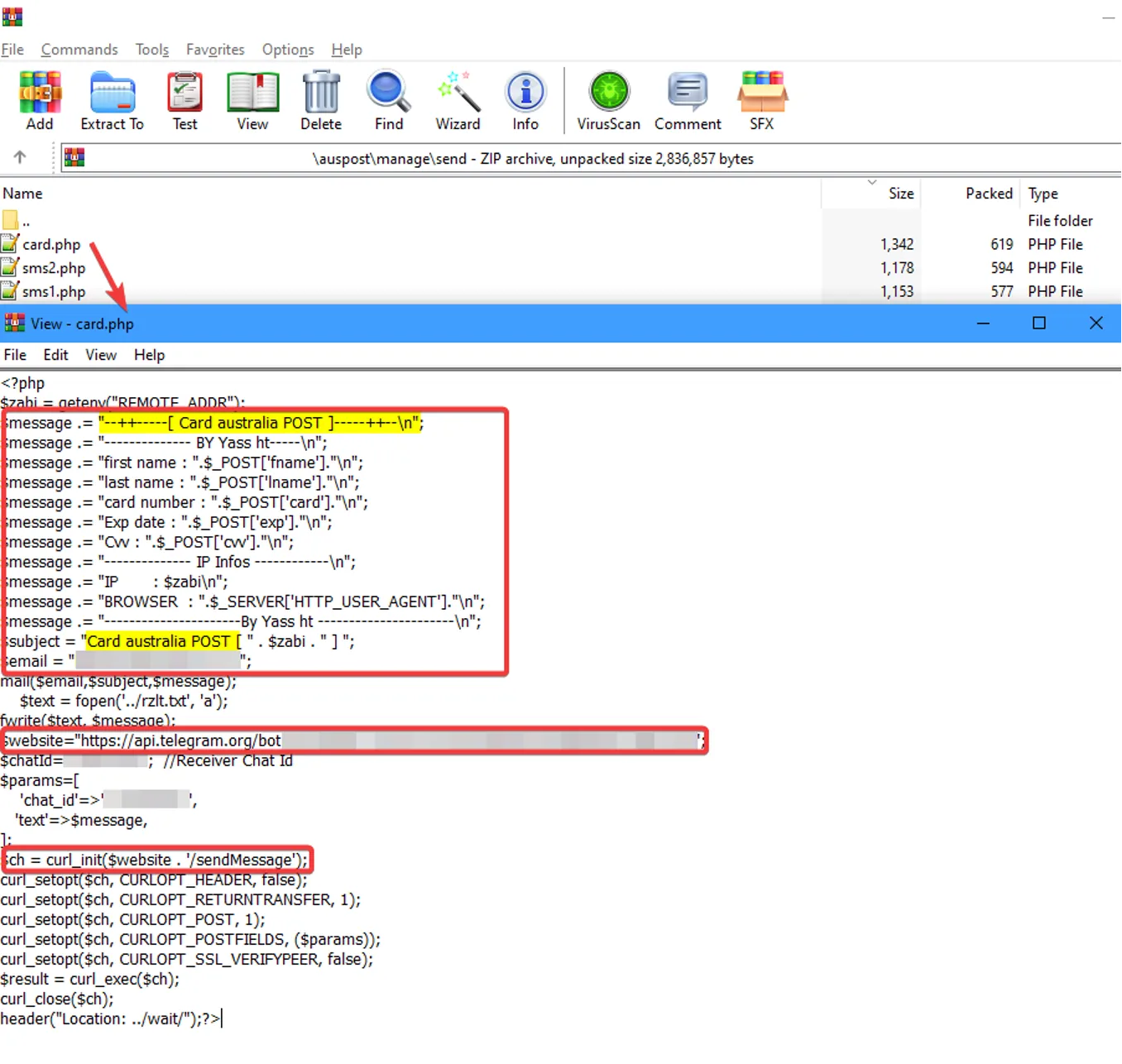The height and width of the screenshot is (1064, 1122).
Task: Open the WinRAR Help menu
Action: coord(347,50)
